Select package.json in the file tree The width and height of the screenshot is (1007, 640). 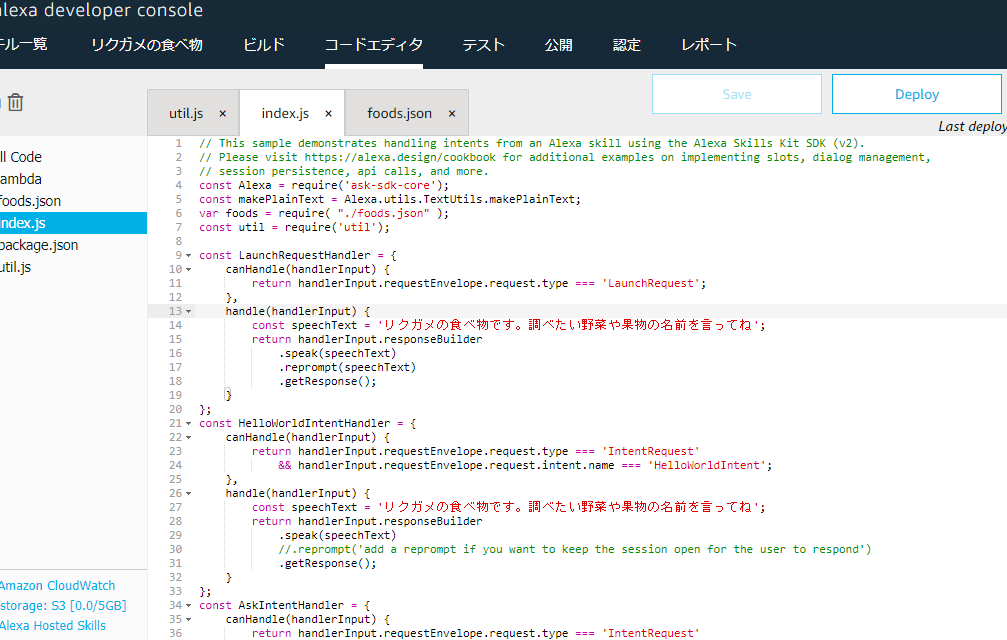coord(39,245)
